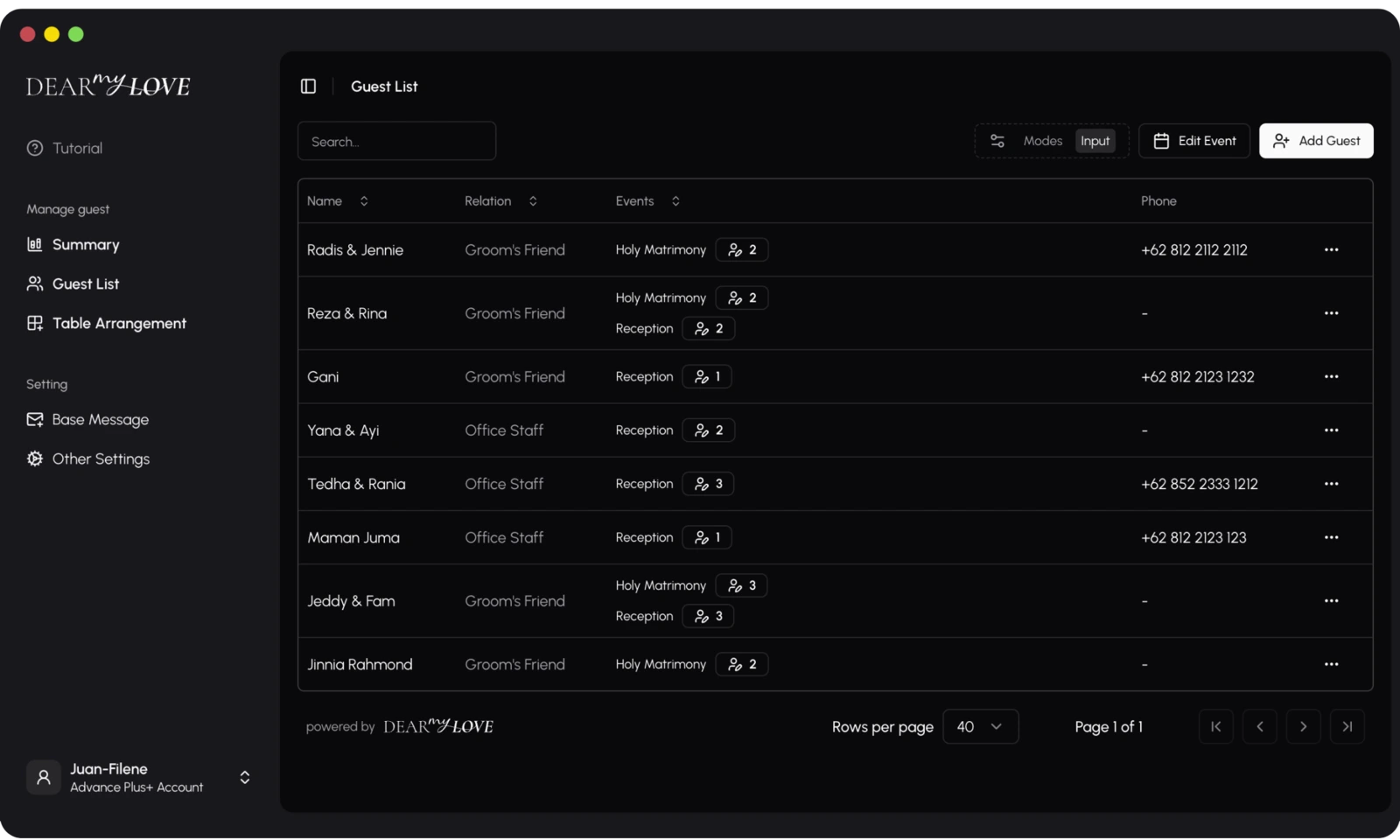Open the Rows per page dropdown
The height and width of the screenshot is (840, 1400).
click(980, 726)
